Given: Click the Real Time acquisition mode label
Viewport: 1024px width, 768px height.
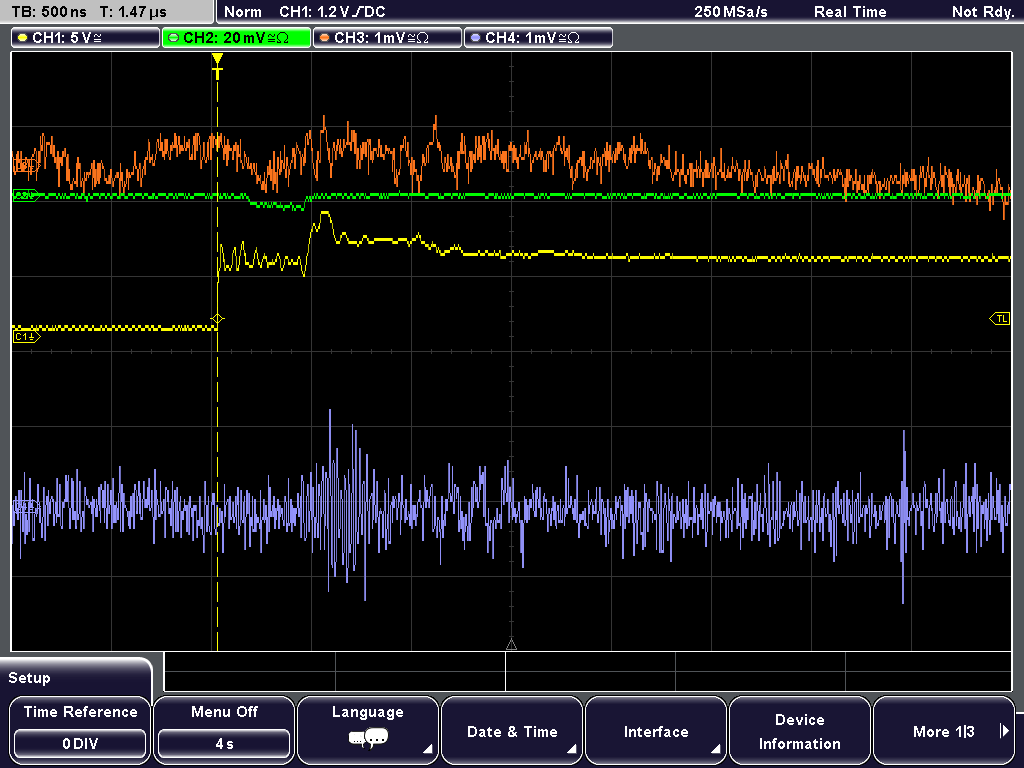Looking at the screenshot, I should [x=850, y=12].
